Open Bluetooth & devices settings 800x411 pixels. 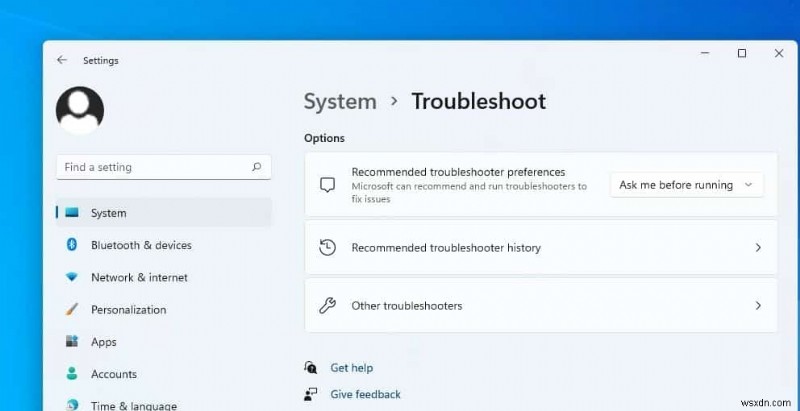[x=141, y=245]
